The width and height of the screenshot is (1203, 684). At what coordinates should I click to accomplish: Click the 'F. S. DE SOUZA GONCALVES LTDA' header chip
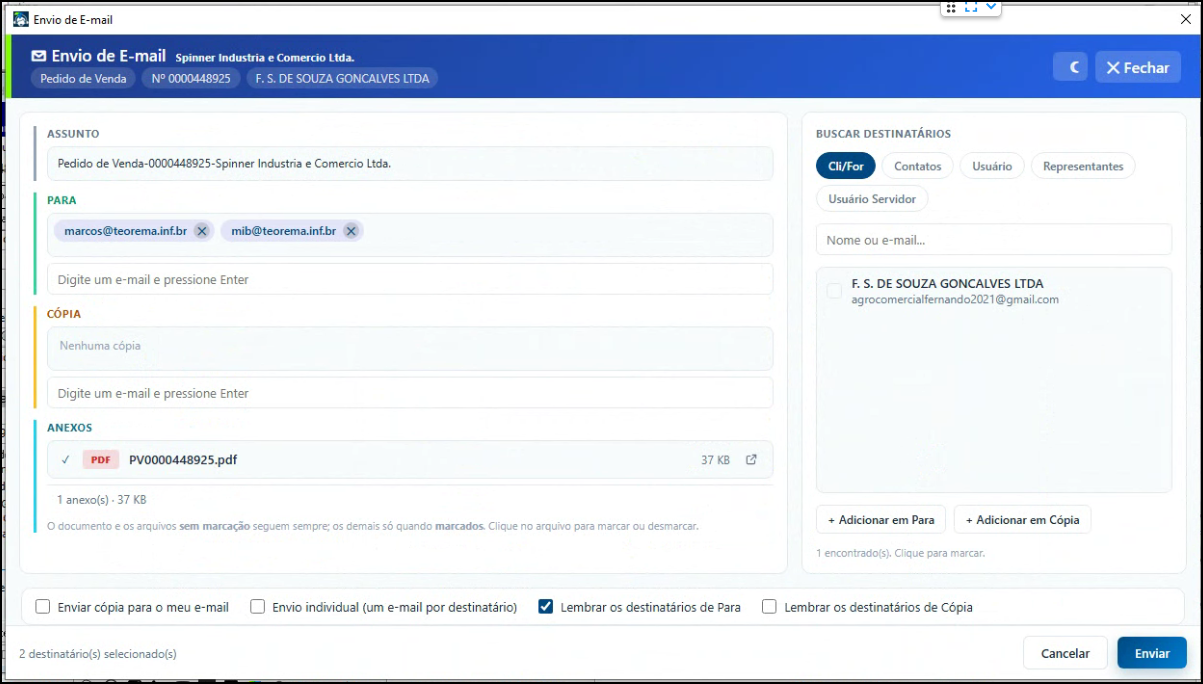[342, 78]
